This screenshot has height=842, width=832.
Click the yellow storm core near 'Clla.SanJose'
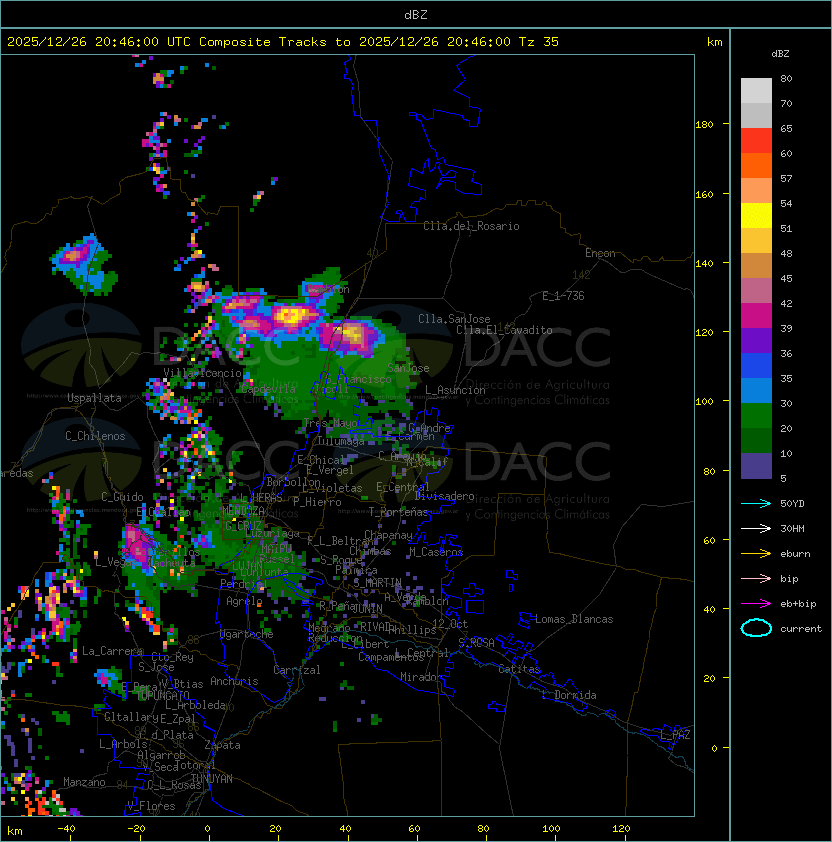[x=352, y=335]
